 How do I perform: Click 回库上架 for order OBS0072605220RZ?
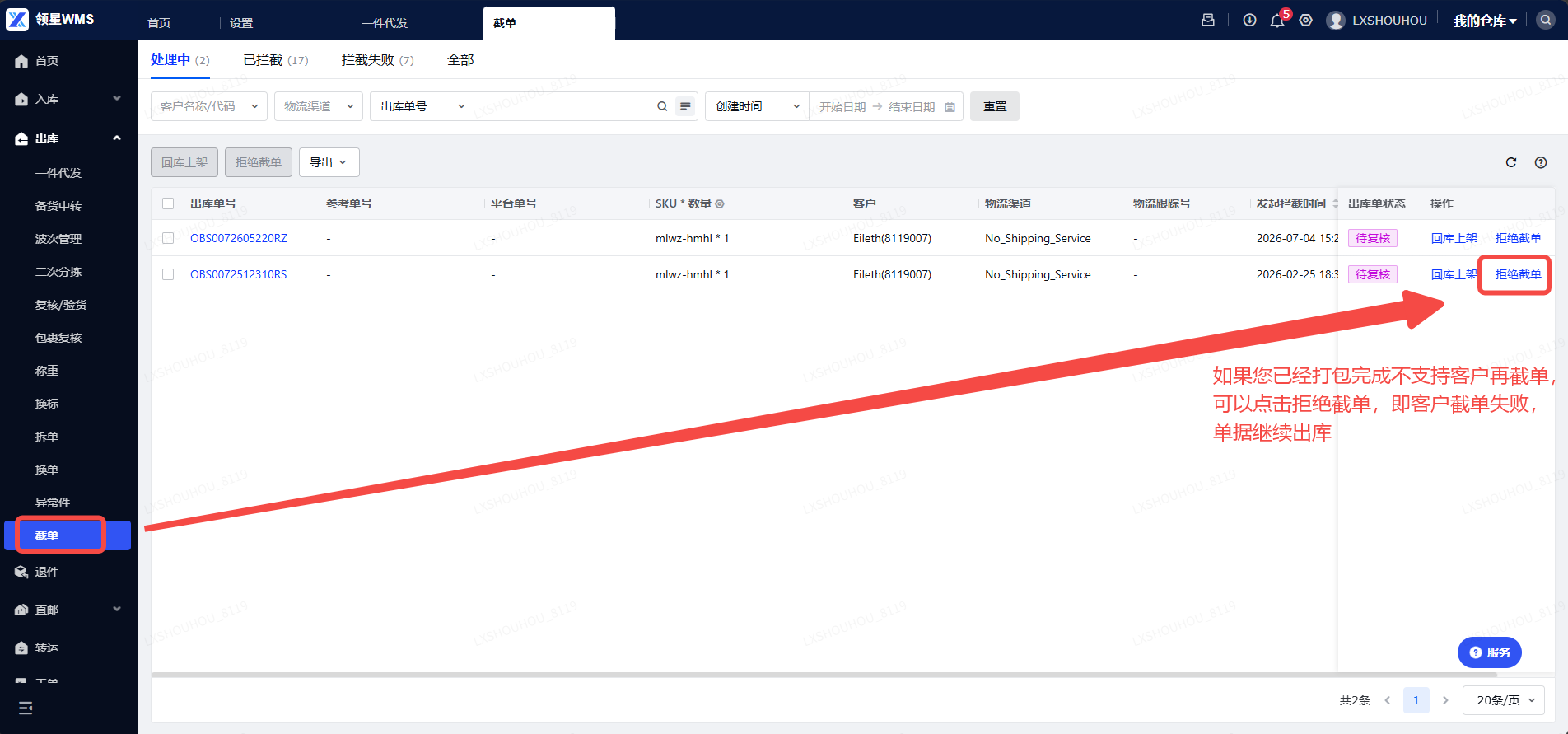[x=1454, y=238]
